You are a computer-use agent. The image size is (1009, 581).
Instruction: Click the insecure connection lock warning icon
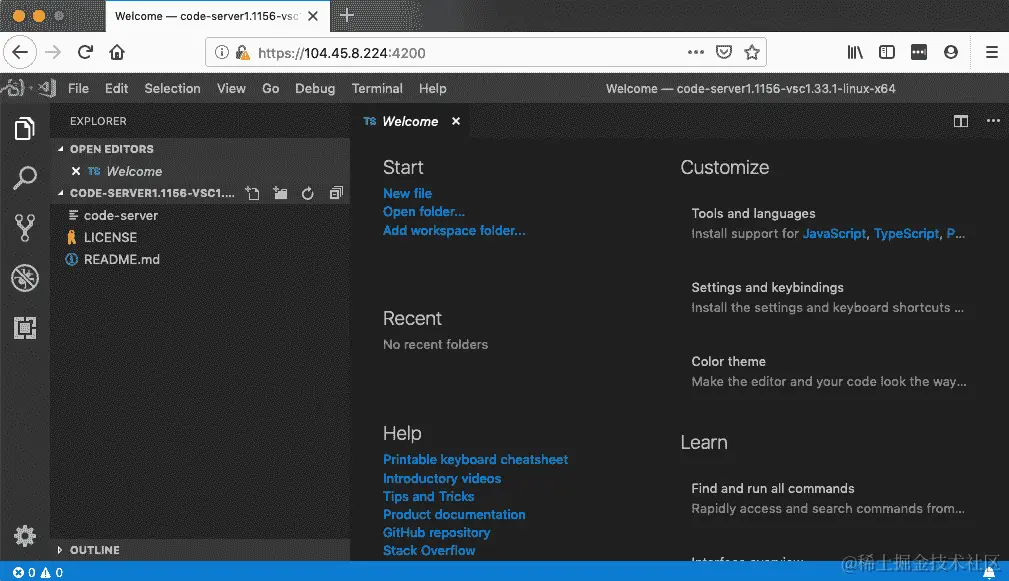point(242,53)
